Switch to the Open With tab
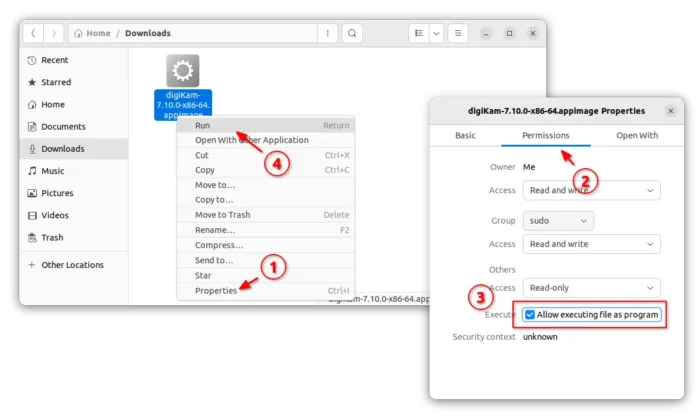 tap(637, 135)
